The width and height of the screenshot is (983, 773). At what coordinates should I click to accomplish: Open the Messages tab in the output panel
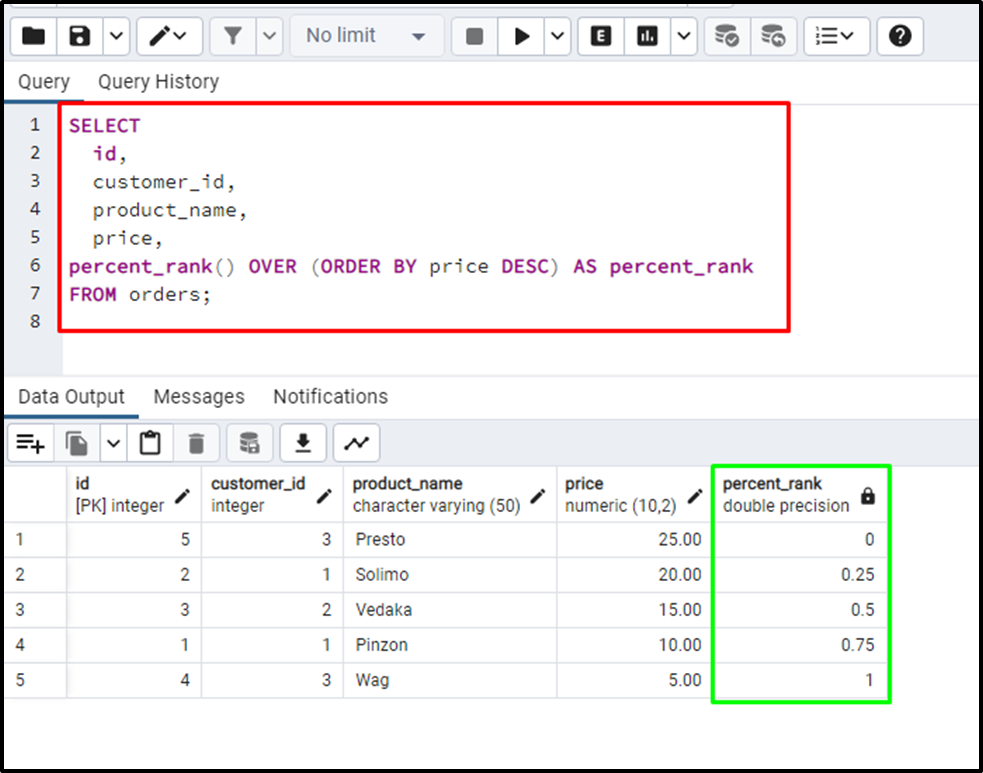199,397
